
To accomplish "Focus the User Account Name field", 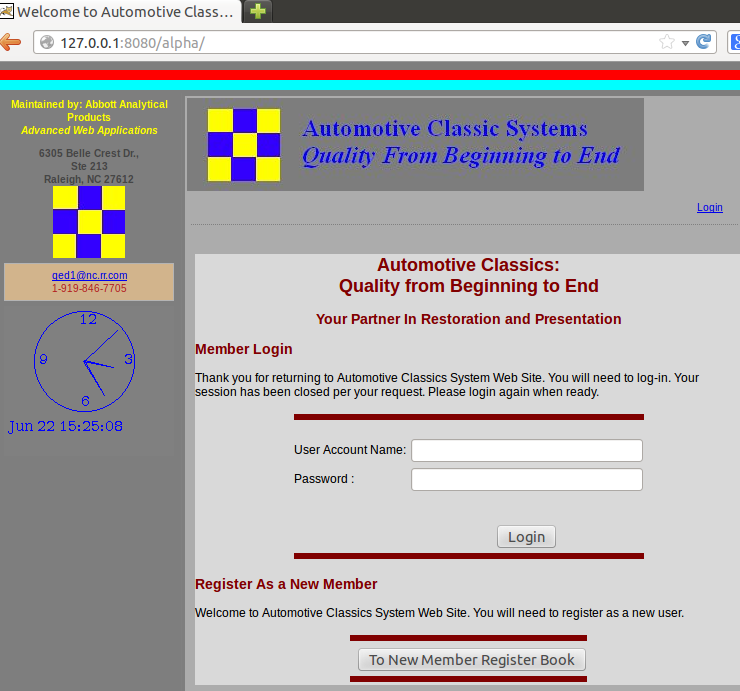I will pos(526,451).
